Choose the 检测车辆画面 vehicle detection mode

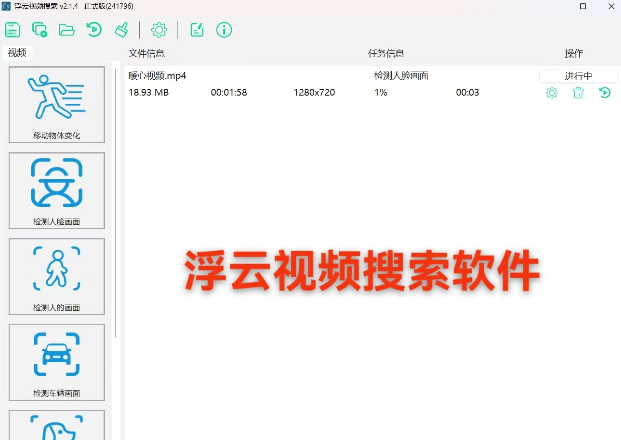pyautogui.click(x=57, y=362)
